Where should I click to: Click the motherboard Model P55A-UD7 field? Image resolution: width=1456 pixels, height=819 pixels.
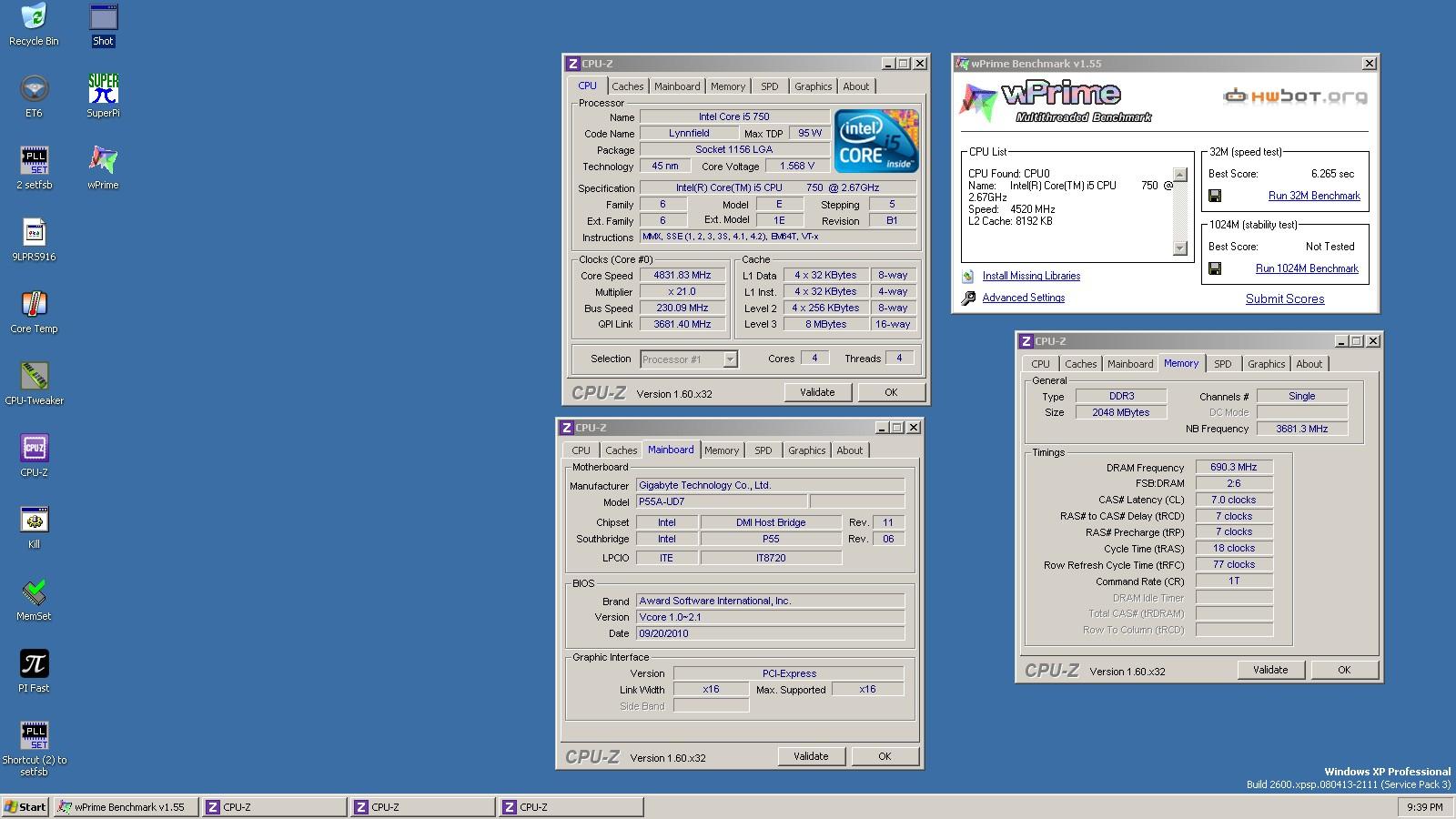[x=721, y=501]
